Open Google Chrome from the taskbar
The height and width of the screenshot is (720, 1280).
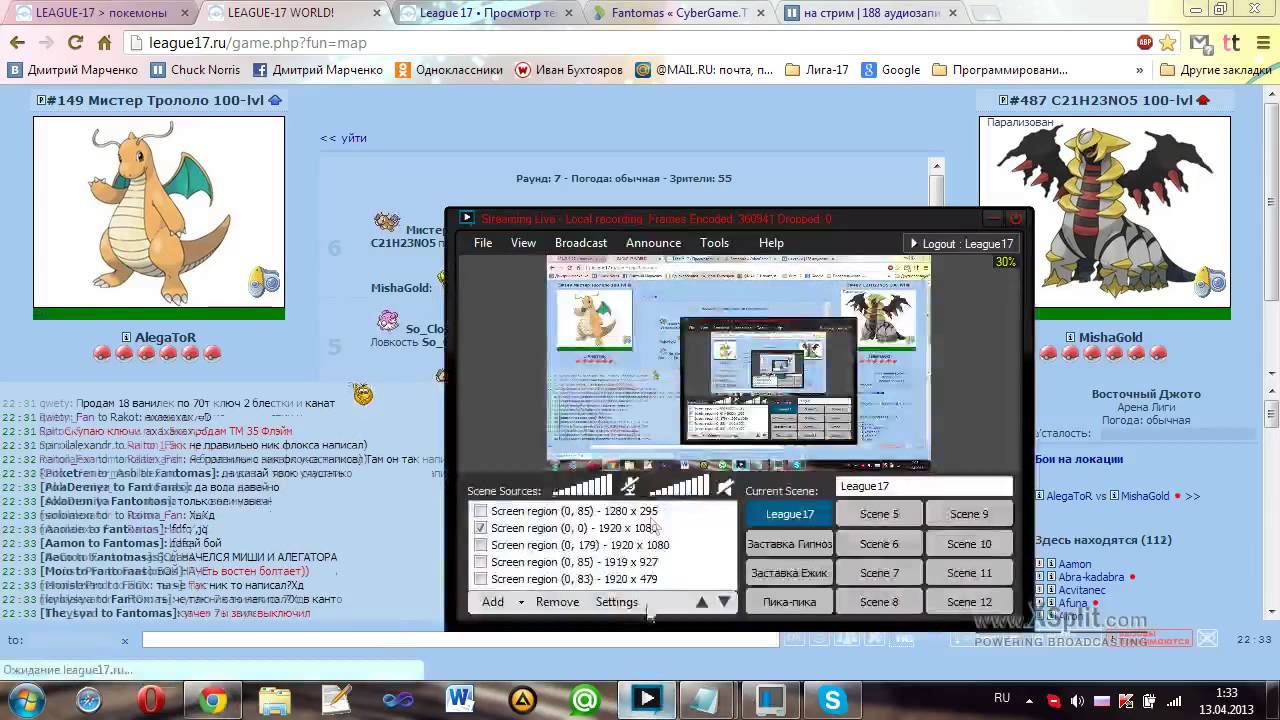pos(212,699)
